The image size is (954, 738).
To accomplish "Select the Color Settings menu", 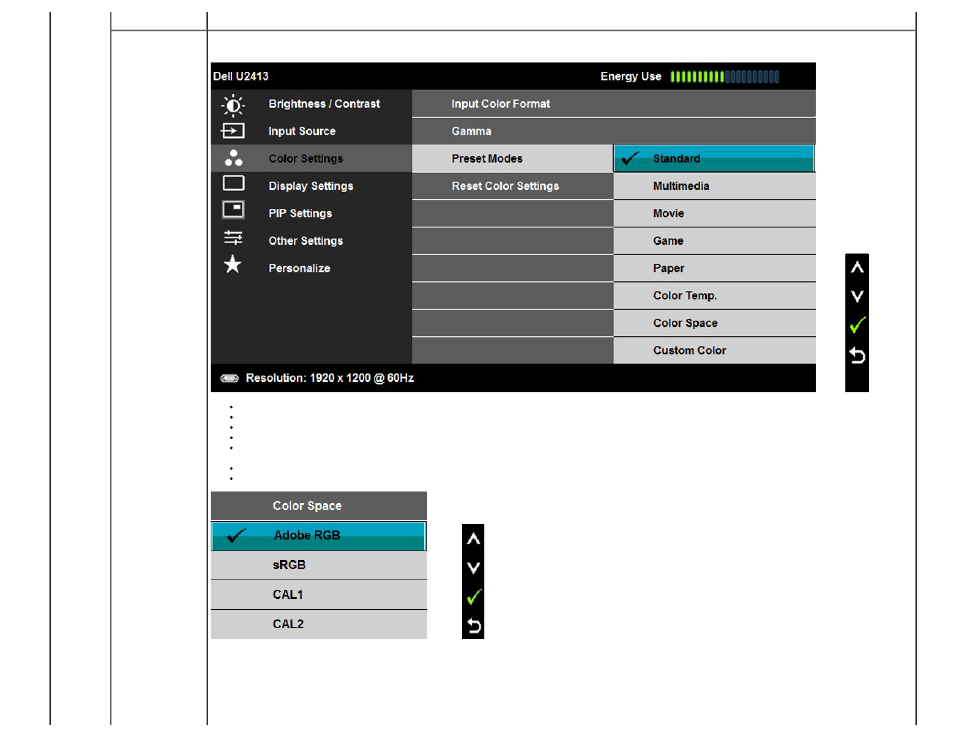I will pos(312,159).
